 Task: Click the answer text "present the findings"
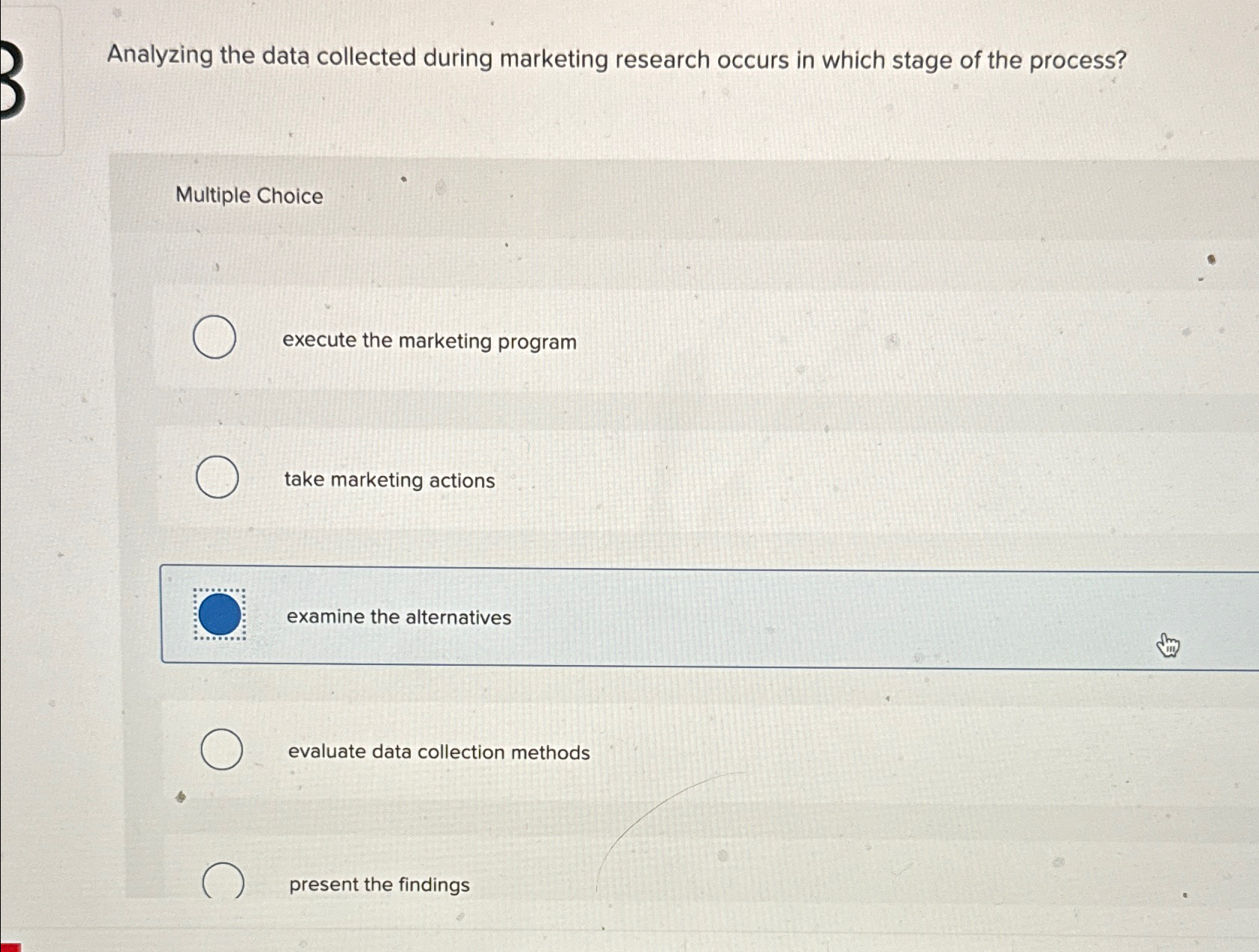378,885
